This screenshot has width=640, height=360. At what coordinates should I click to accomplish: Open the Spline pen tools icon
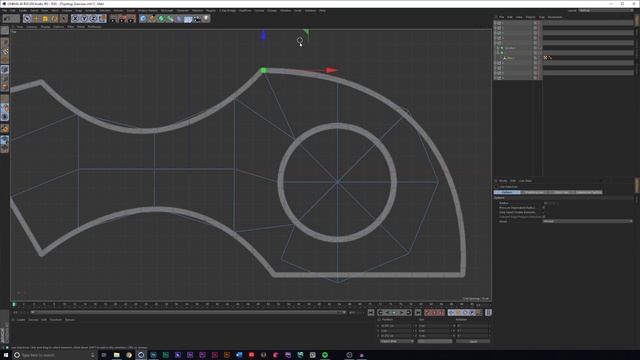[x=152, y=18]
